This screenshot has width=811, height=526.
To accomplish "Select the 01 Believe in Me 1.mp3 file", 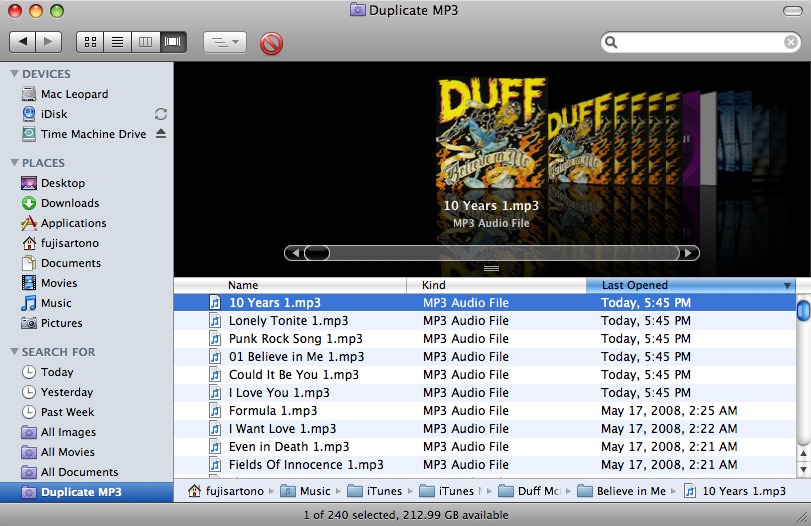I will 485,357.
